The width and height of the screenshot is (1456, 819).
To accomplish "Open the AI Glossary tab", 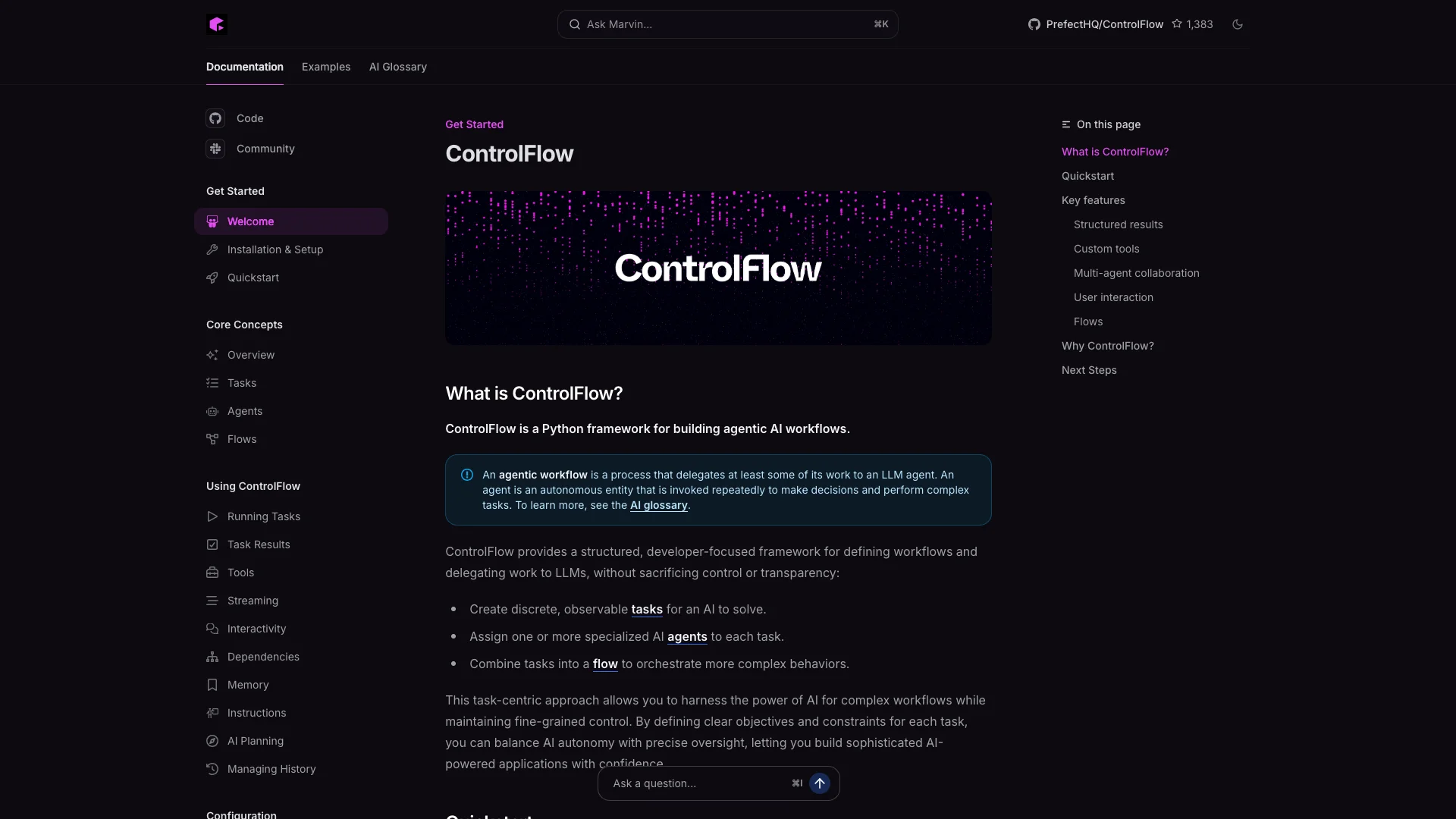I will pos(397,67).
